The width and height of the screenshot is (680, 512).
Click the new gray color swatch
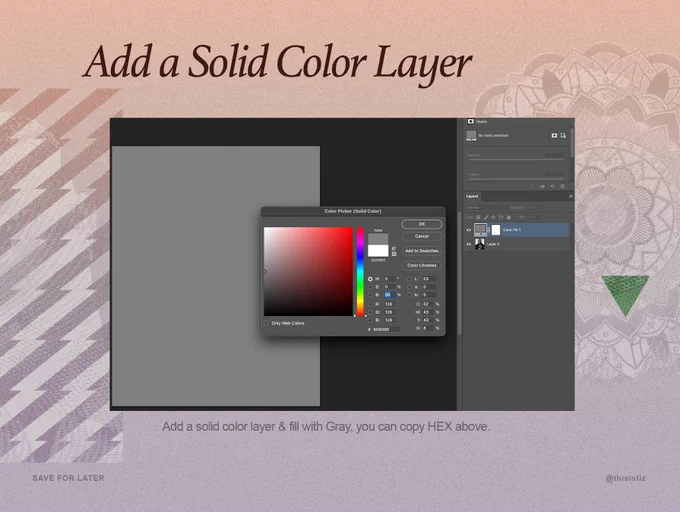378,239
